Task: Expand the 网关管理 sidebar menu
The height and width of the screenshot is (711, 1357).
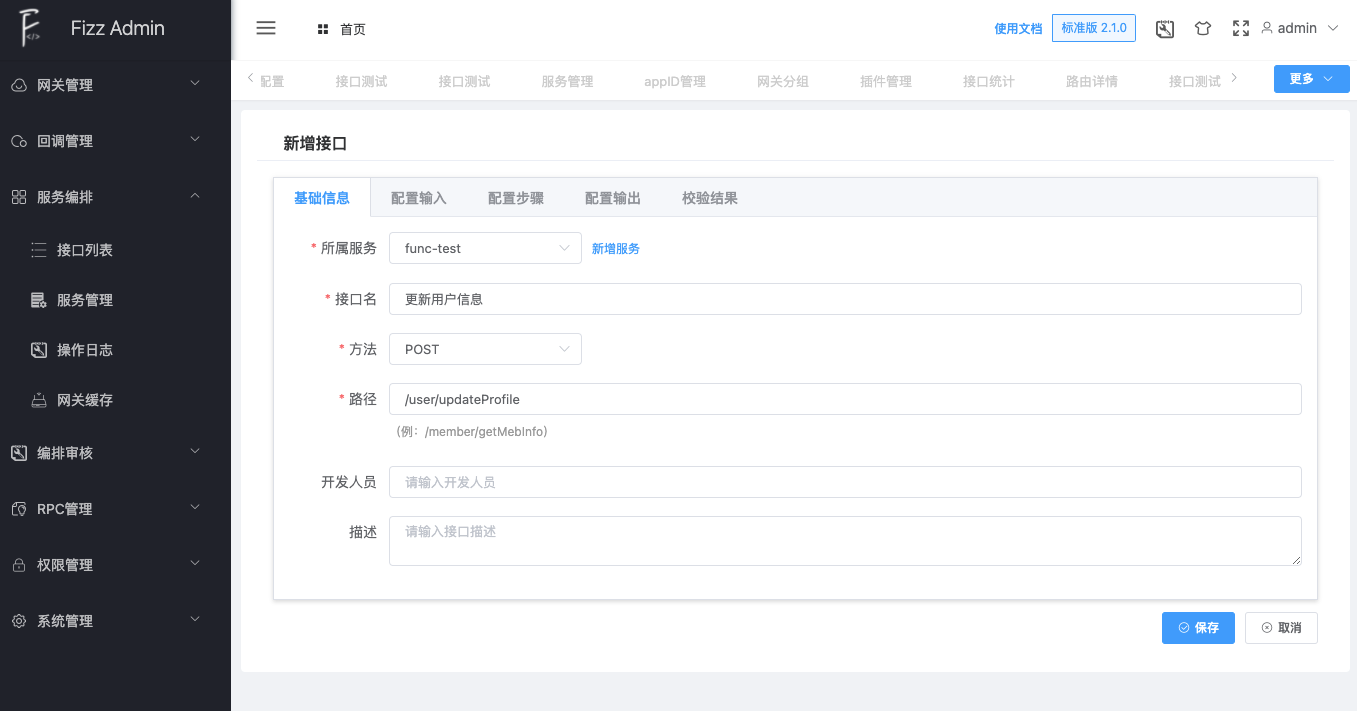Action: point(115,85)
